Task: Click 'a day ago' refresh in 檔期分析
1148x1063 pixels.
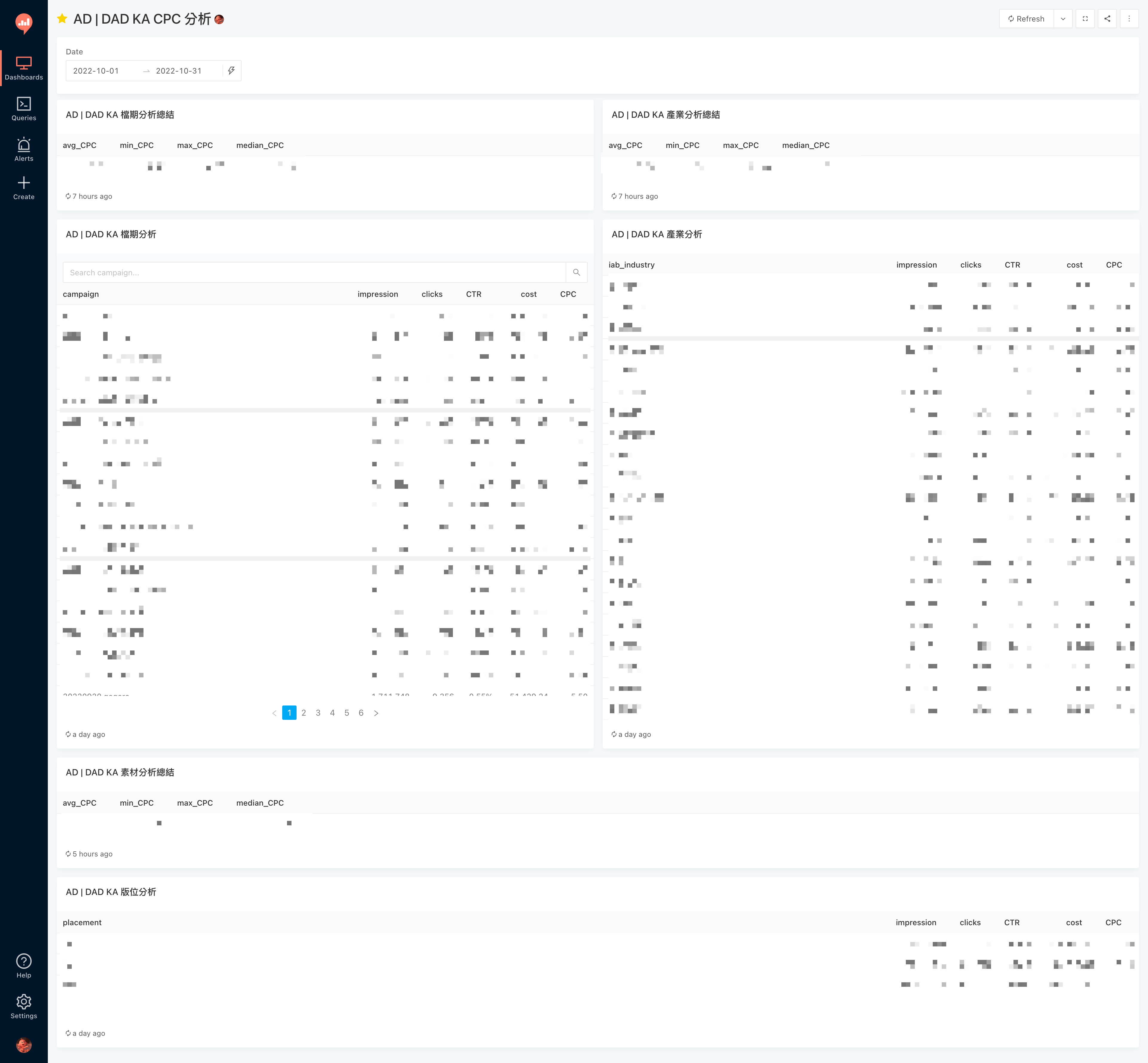Action: (x=85, y=734)
